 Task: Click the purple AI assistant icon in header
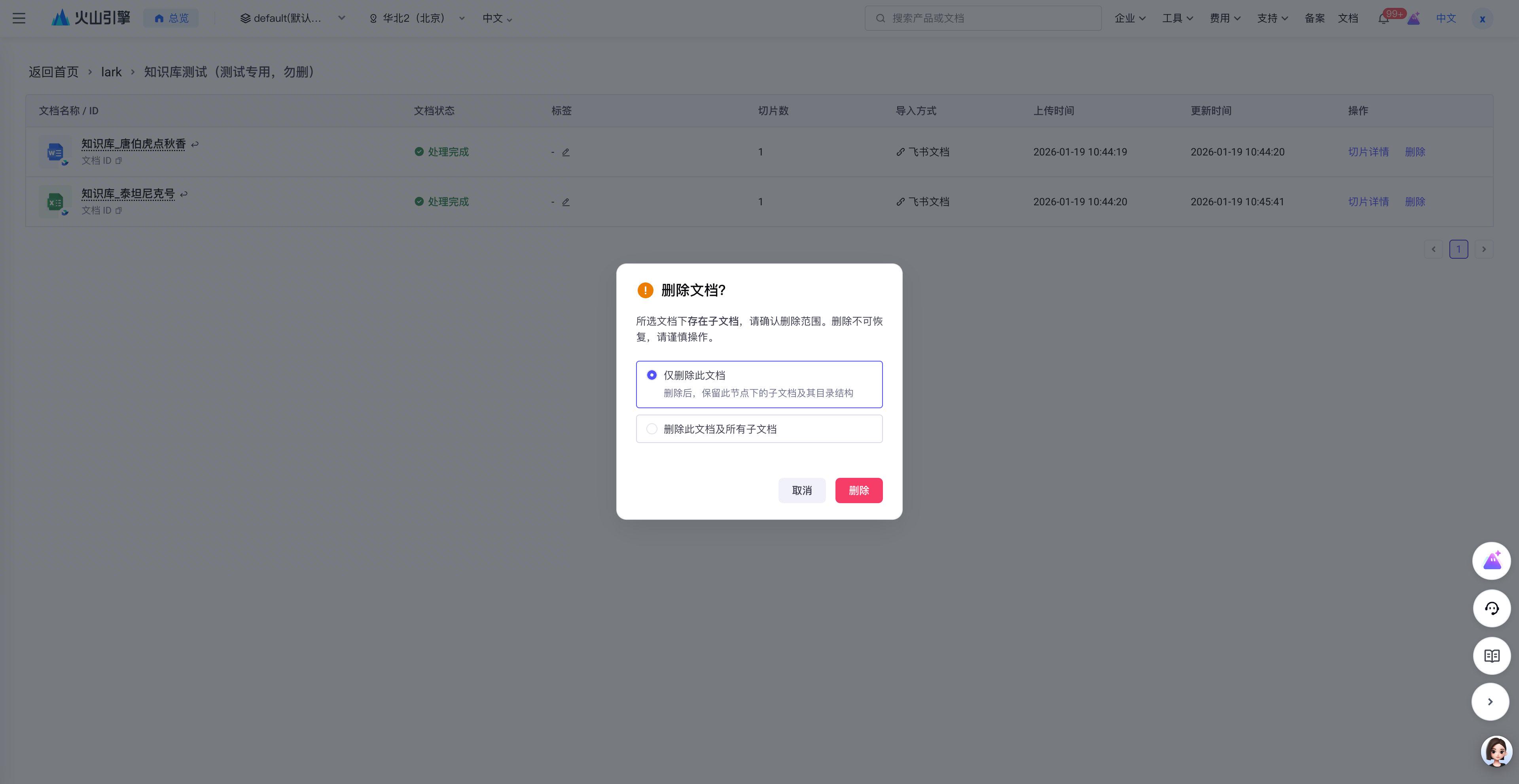point(1413,18)
